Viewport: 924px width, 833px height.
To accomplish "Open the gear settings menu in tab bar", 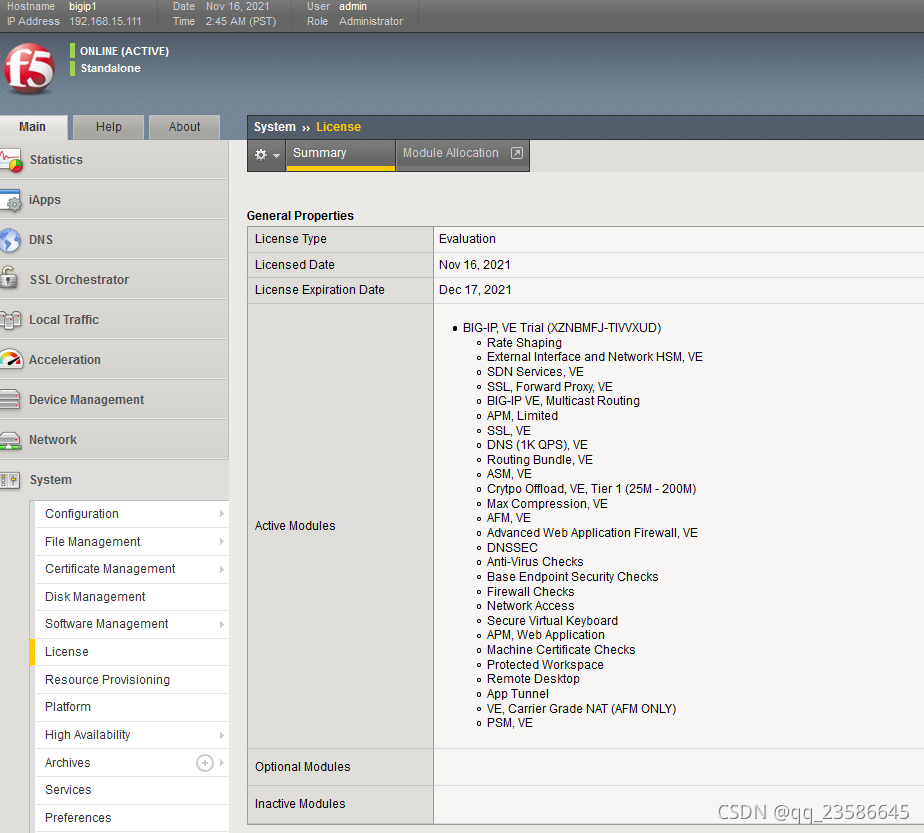I will [266, 155].
